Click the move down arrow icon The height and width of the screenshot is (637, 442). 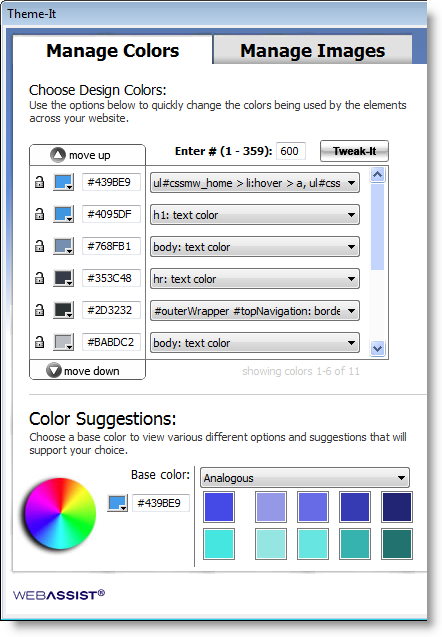pos(54,370)
